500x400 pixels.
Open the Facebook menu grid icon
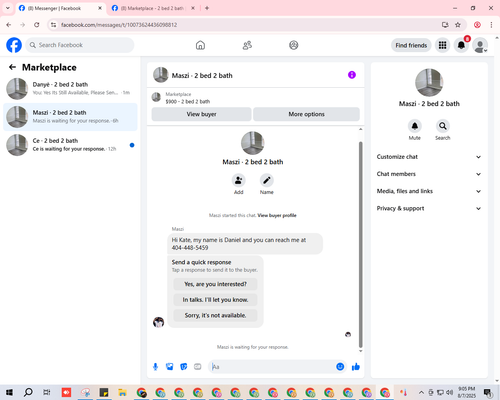point(442,45)
